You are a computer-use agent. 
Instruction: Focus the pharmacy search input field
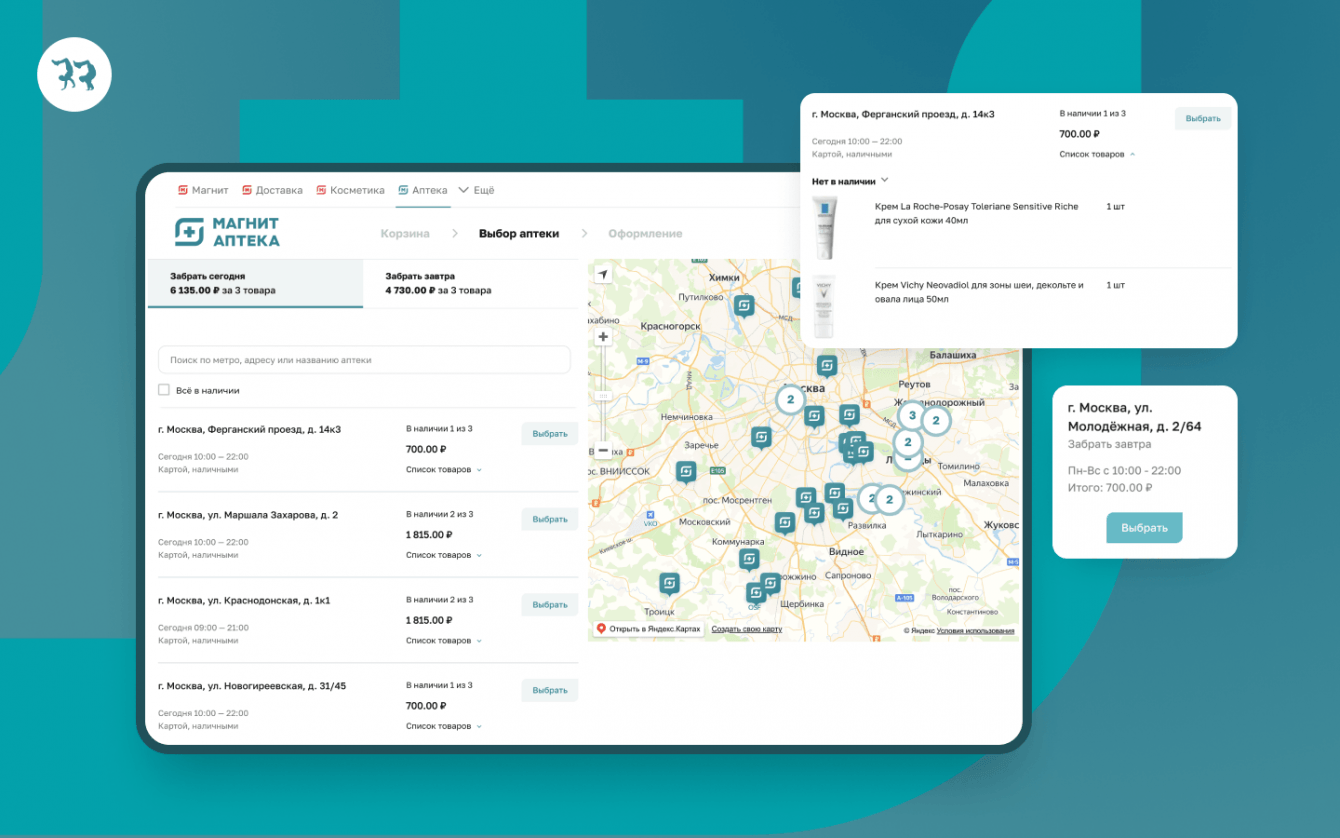pos(364,360)
